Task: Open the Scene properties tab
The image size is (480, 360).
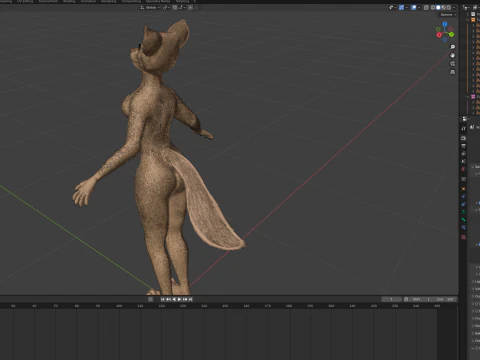Action: 463,161
